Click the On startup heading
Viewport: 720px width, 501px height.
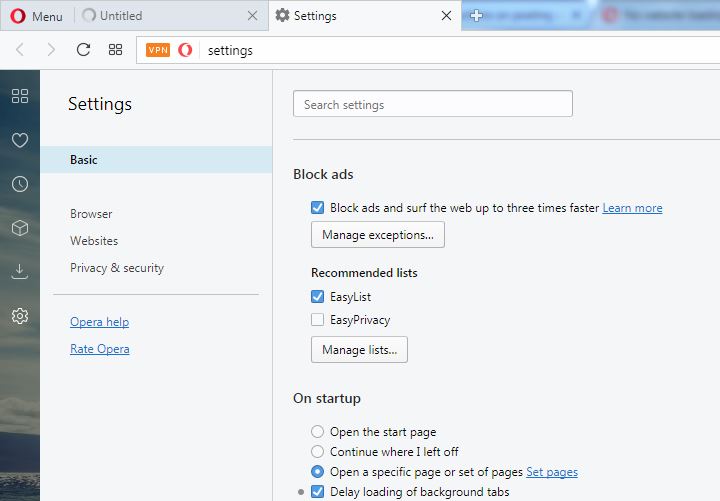point(326,398)
